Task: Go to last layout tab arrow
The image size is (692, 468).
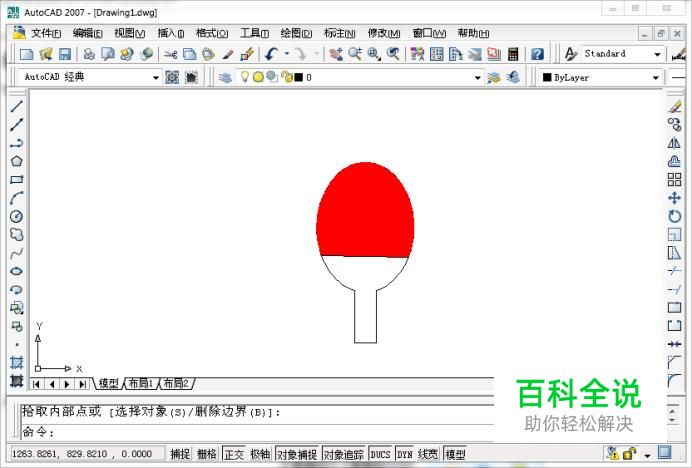Action: 82,384
